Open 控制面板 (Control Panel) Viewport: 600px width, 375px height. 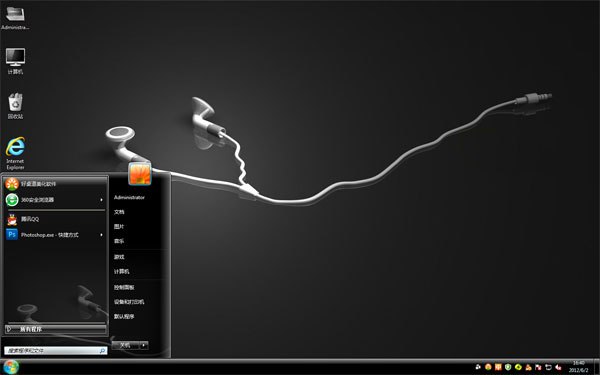[124, 287]
